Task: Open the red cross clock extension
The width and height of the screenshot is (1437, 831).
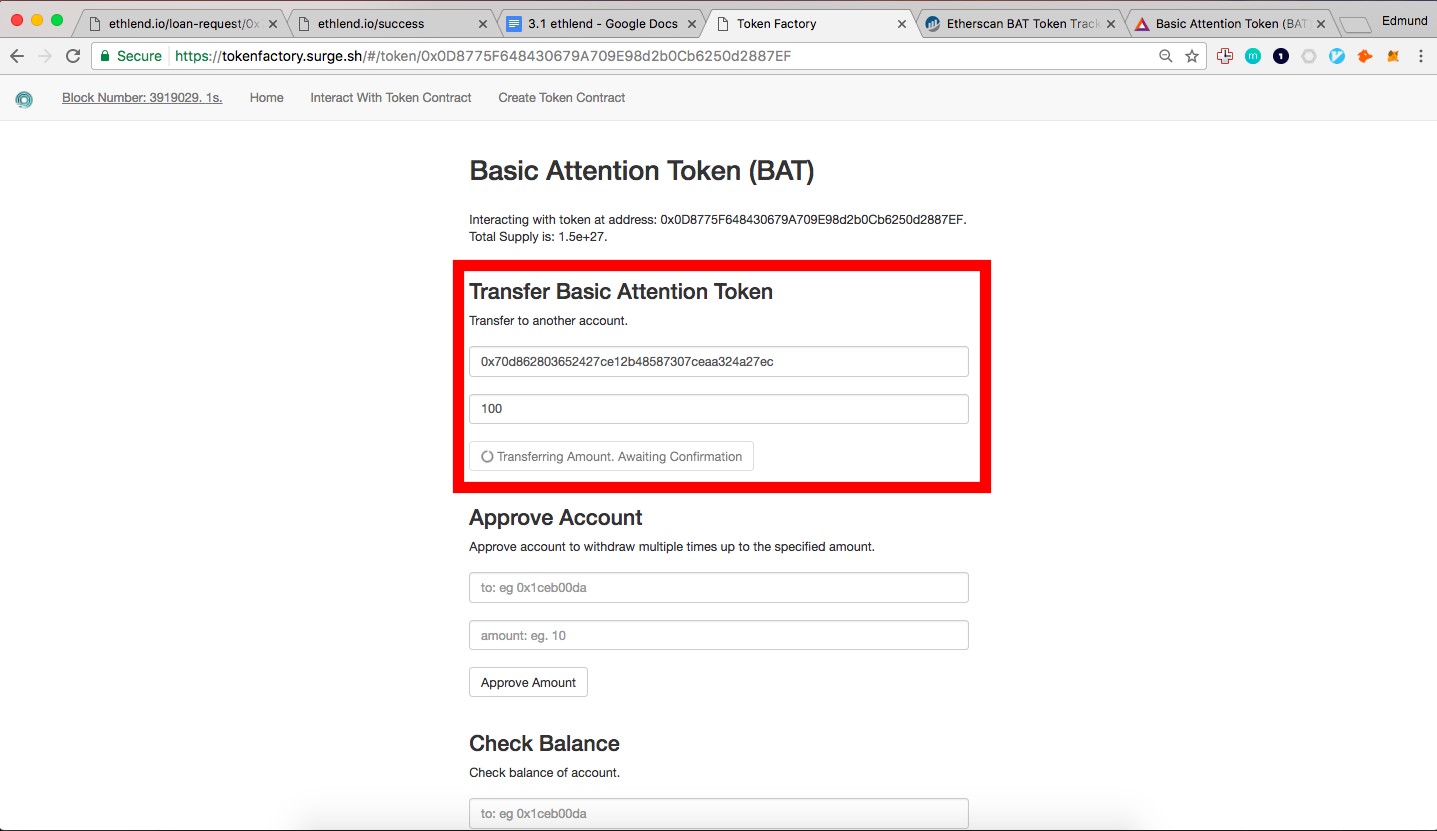Action: [1225, 56]
